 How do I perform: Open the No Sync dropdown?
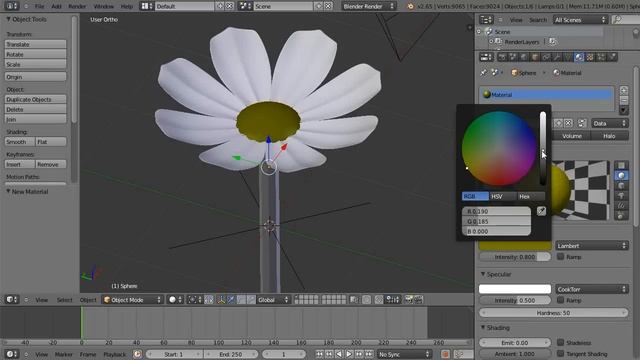[404, 354]
